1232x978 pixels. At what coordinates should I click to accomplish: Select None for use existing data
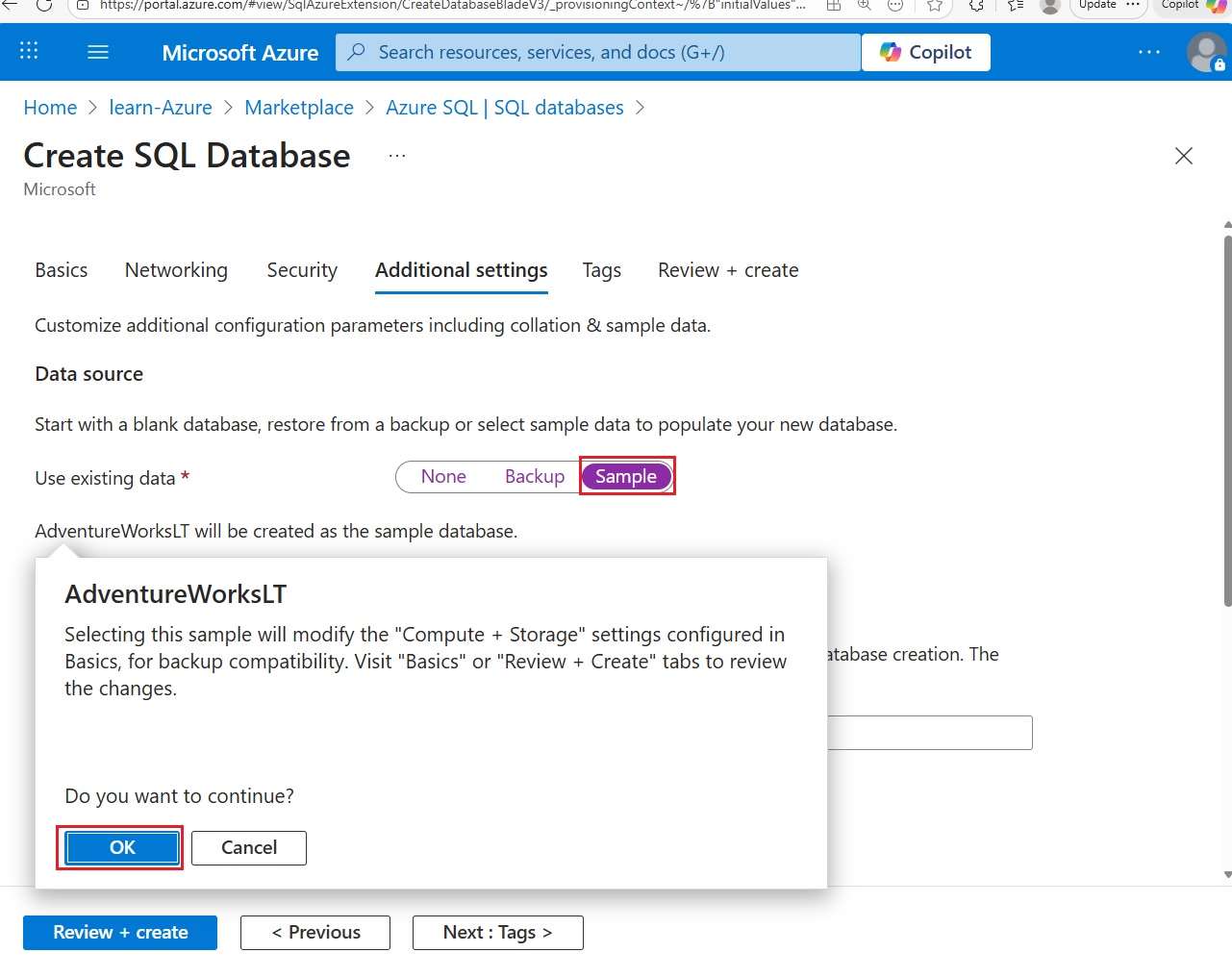coord(443,477)
